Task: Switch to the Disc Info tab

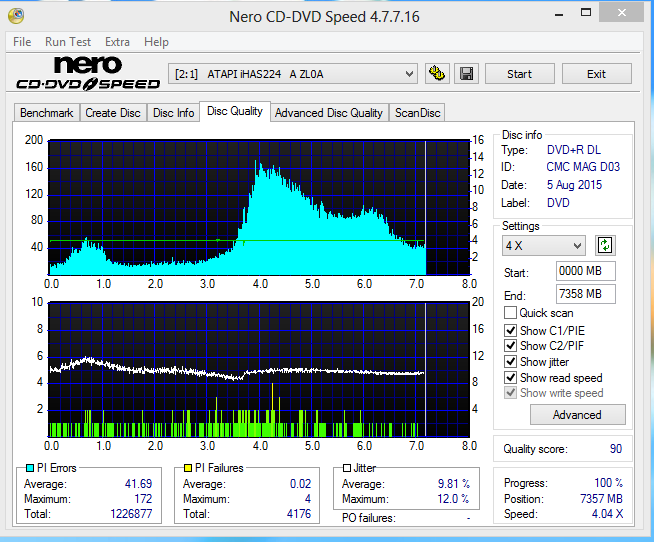Action: pyautogui.click(x=173, y=113)
